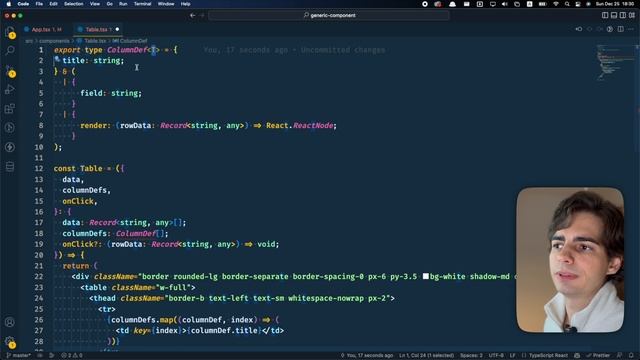The height and width of the screenshot is (360, 640).
Task: Click the ColumnDef breadcrumb
Action: pyautogui.click(x=130, y=41)
